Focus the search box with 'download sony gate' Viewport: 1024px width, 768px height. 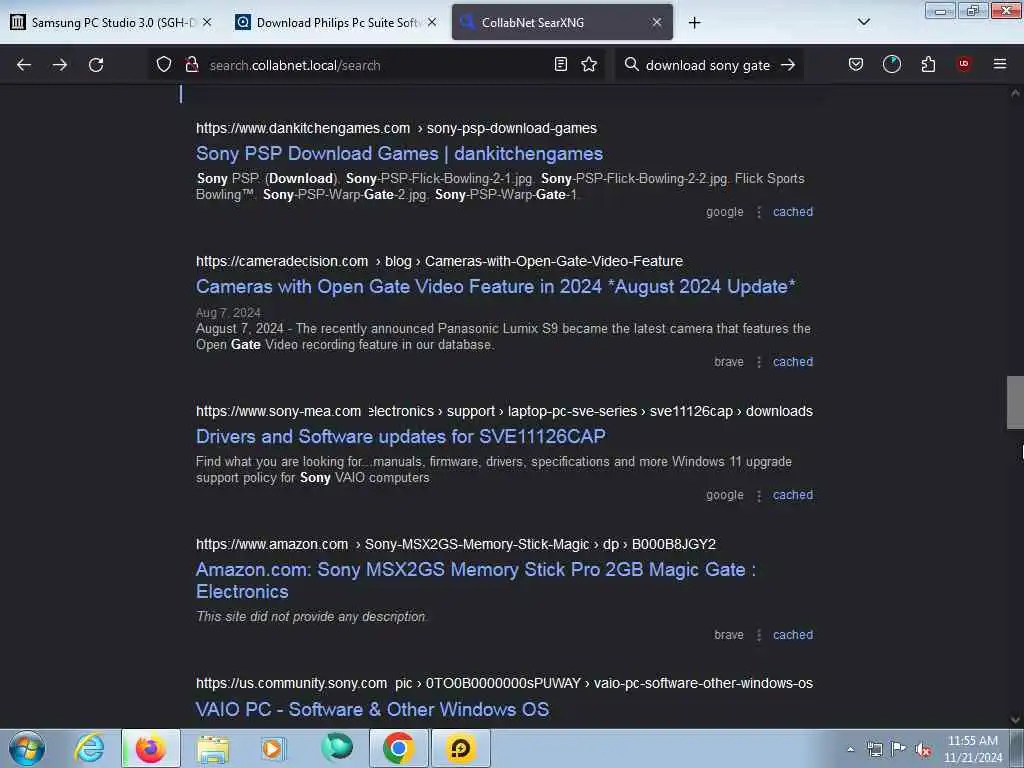pos(708,65)
